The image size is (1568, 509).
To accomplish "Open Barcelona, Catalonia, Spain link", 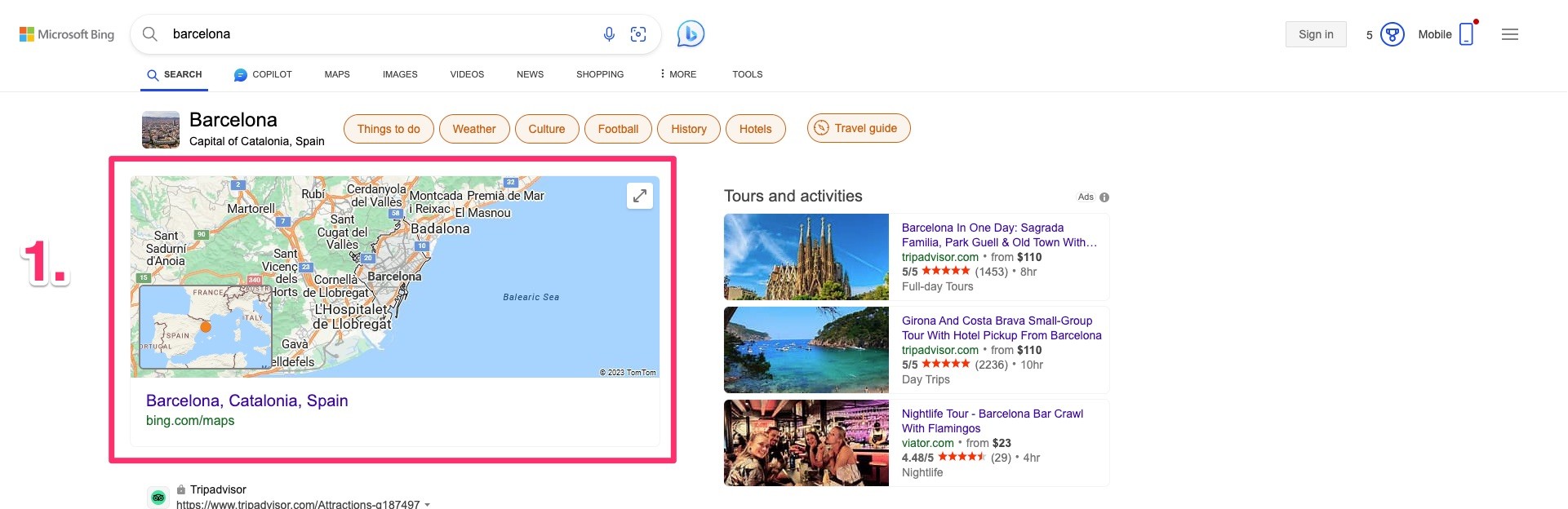I will (247, 401).
